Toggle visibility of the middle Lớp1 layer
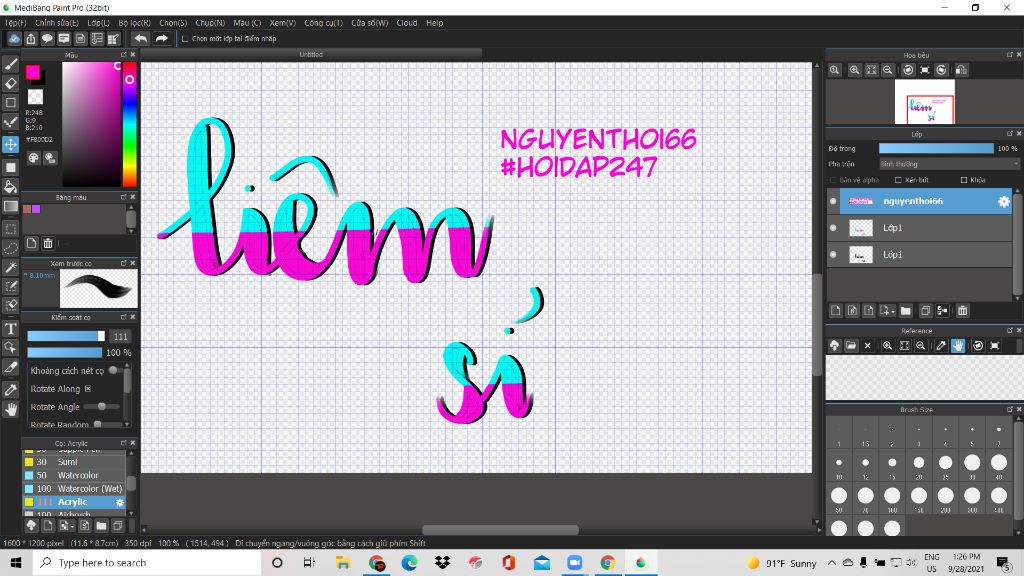 (833, 228)
